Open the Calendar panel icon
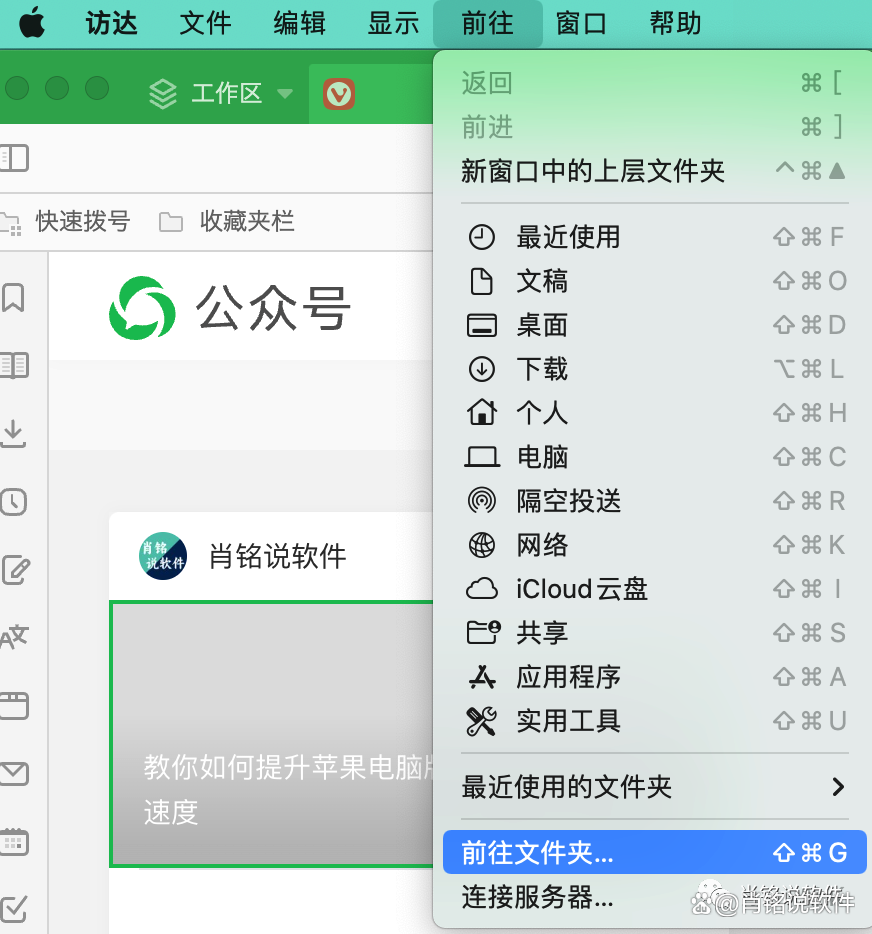This screenshot has height=934, width=872. (x=13, y=841)
